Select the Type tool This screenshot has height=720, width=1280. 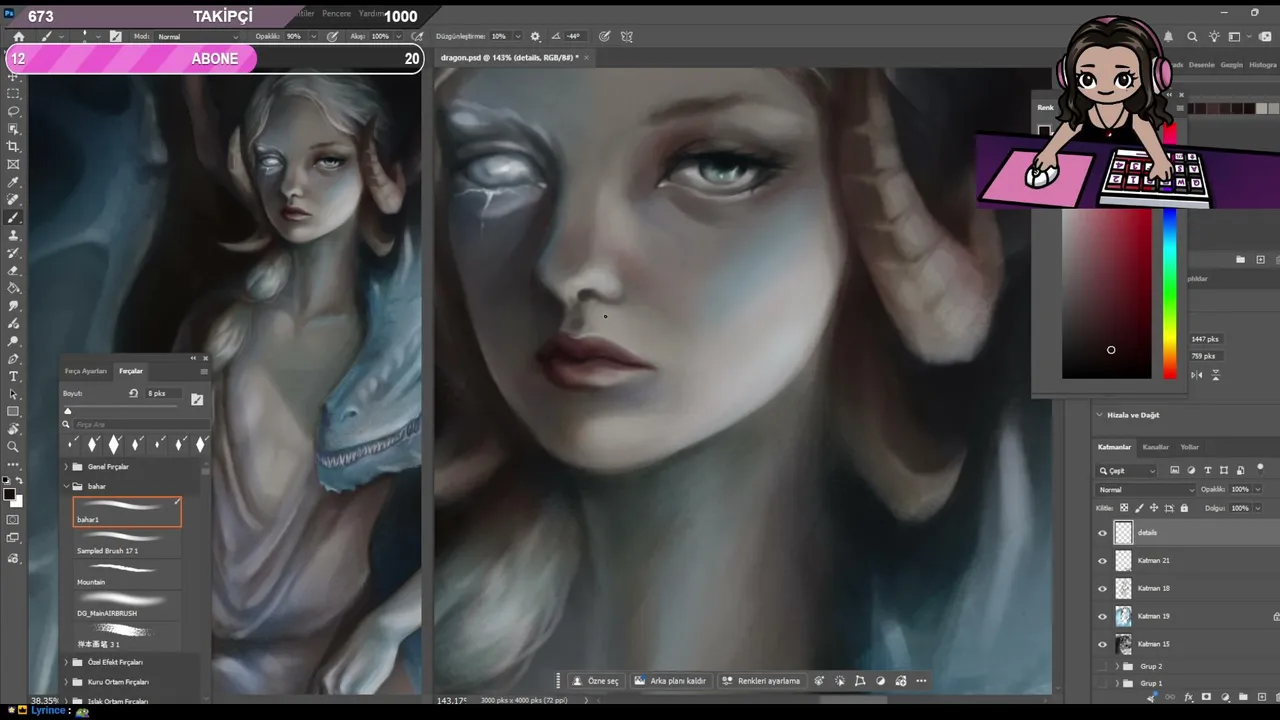tap(13, 377)
